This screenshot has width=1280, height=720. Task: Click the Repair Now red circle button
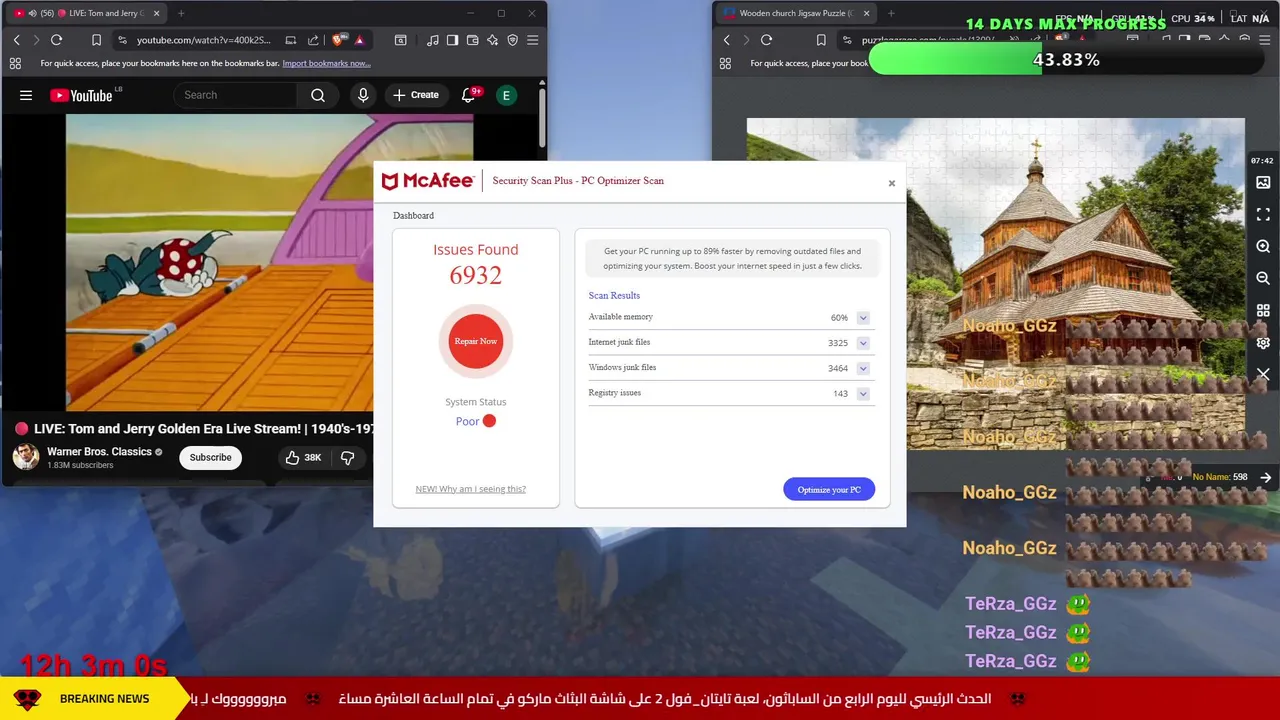(476, 341)
